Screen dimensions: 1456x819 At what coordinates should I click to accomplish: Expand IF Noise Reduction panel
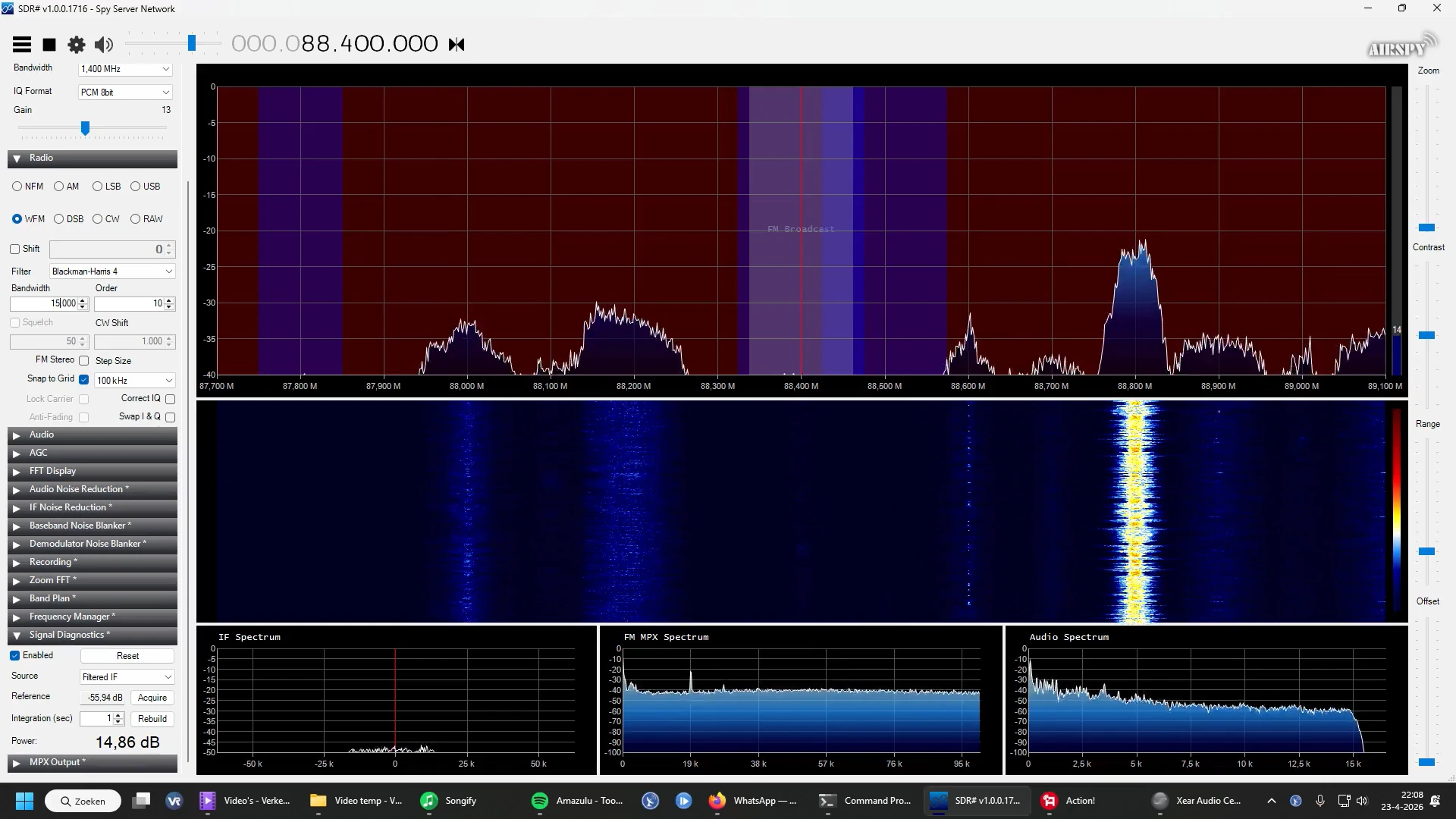(93, 508)
